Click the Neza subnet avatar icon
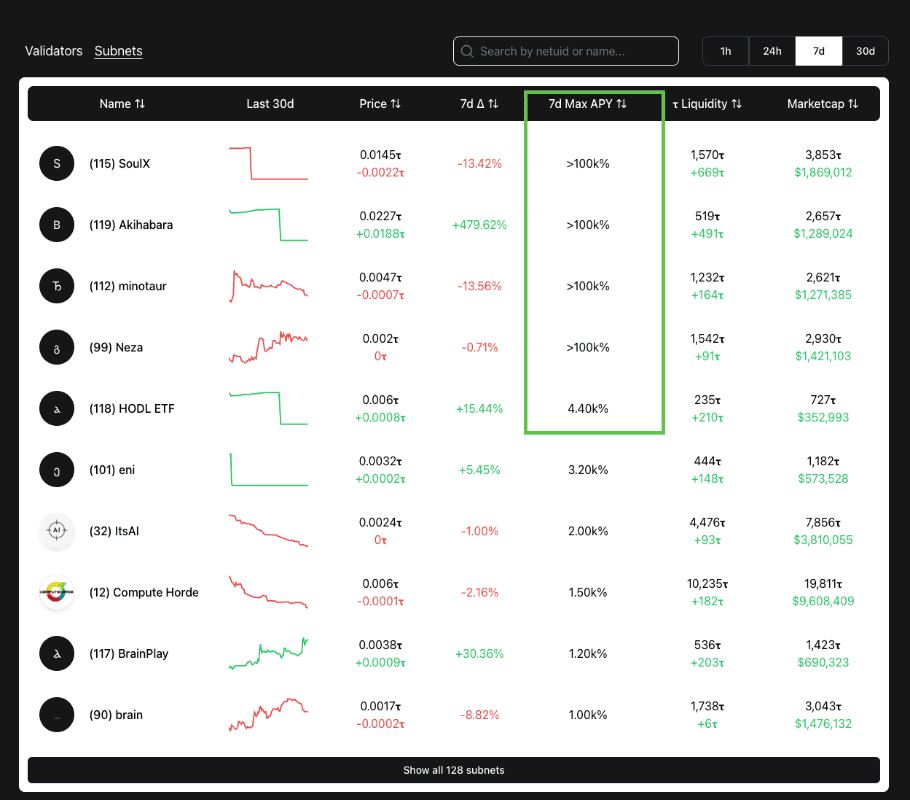This screenshot has width=910, height=800. click(x=57, y=347)
